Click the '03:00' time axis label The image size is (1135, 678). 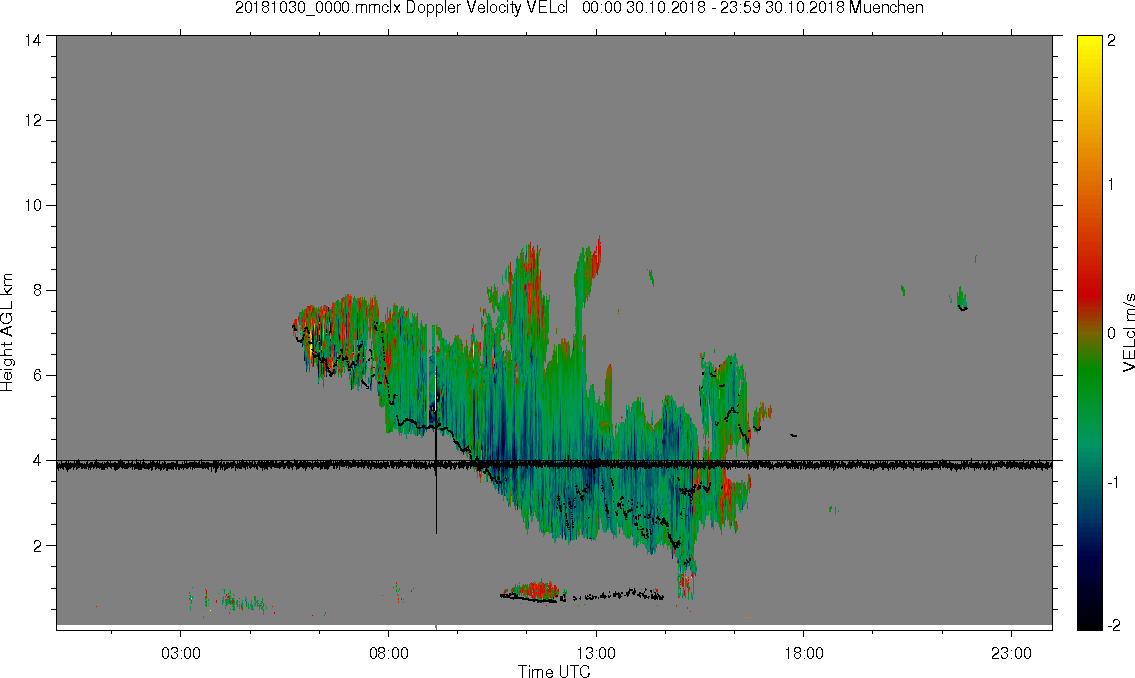(x=180, y=653)
